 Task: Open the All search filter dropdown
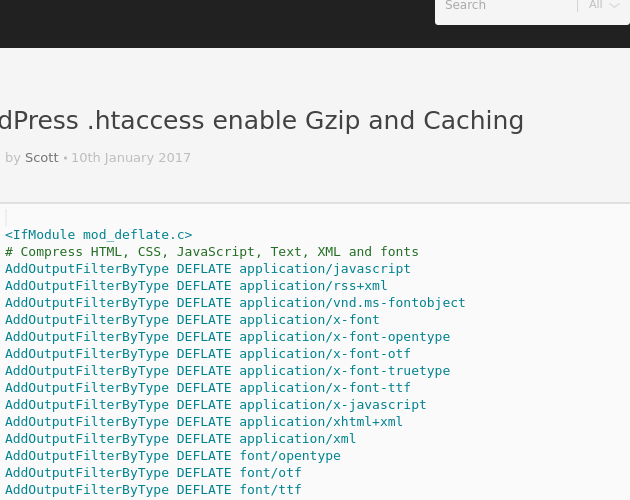[604, 5]
